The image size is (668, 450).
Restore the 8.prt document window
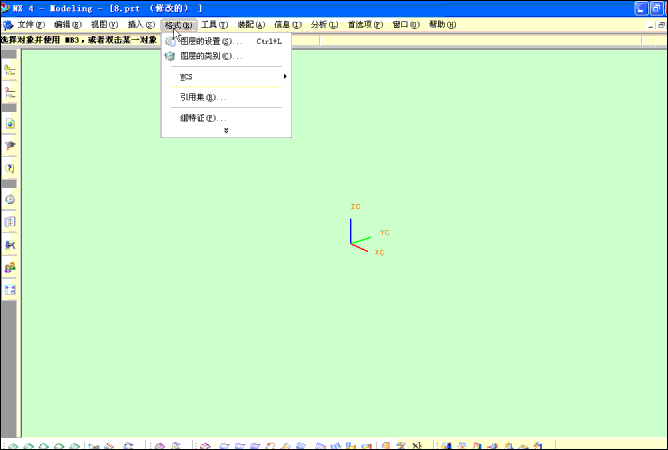point(662,26)
